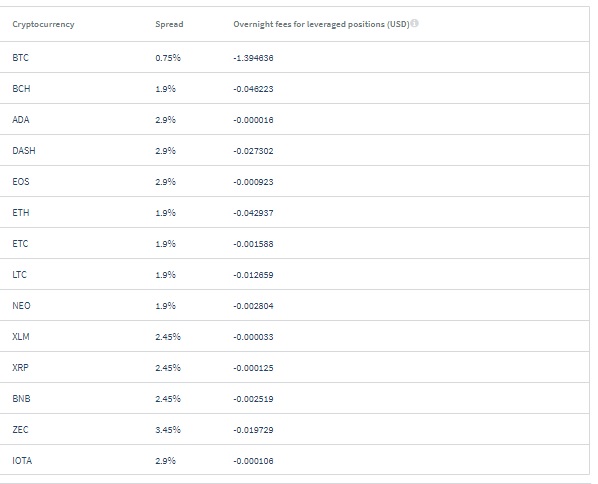This screenshot has width=598, height=484.
Task: Click the info icon beside overnight fees header
Action: click(415, 23)
